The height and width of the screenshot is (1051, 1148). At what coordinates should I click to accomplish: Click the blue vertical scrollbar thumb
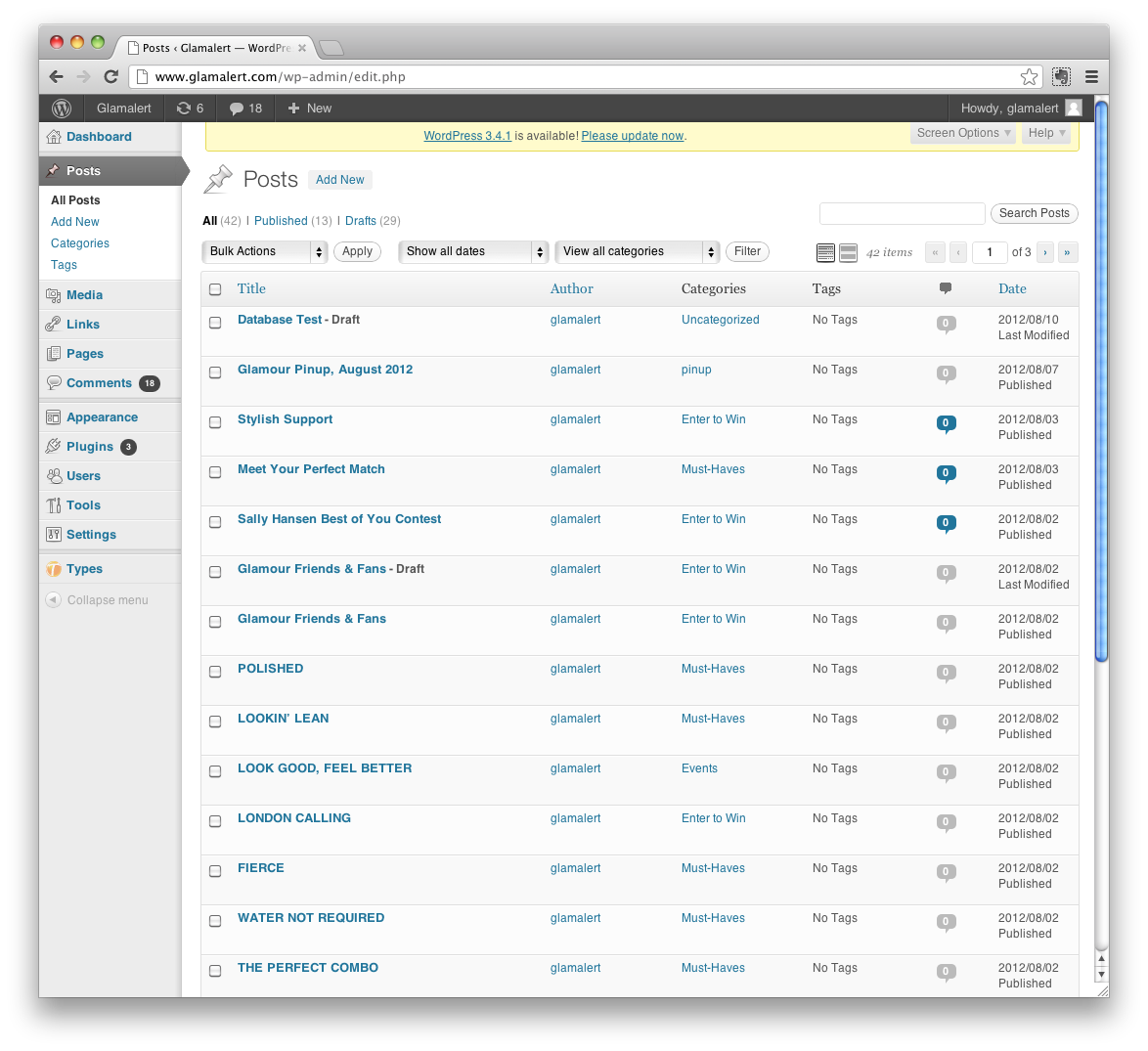click(x=1101, y=380)
